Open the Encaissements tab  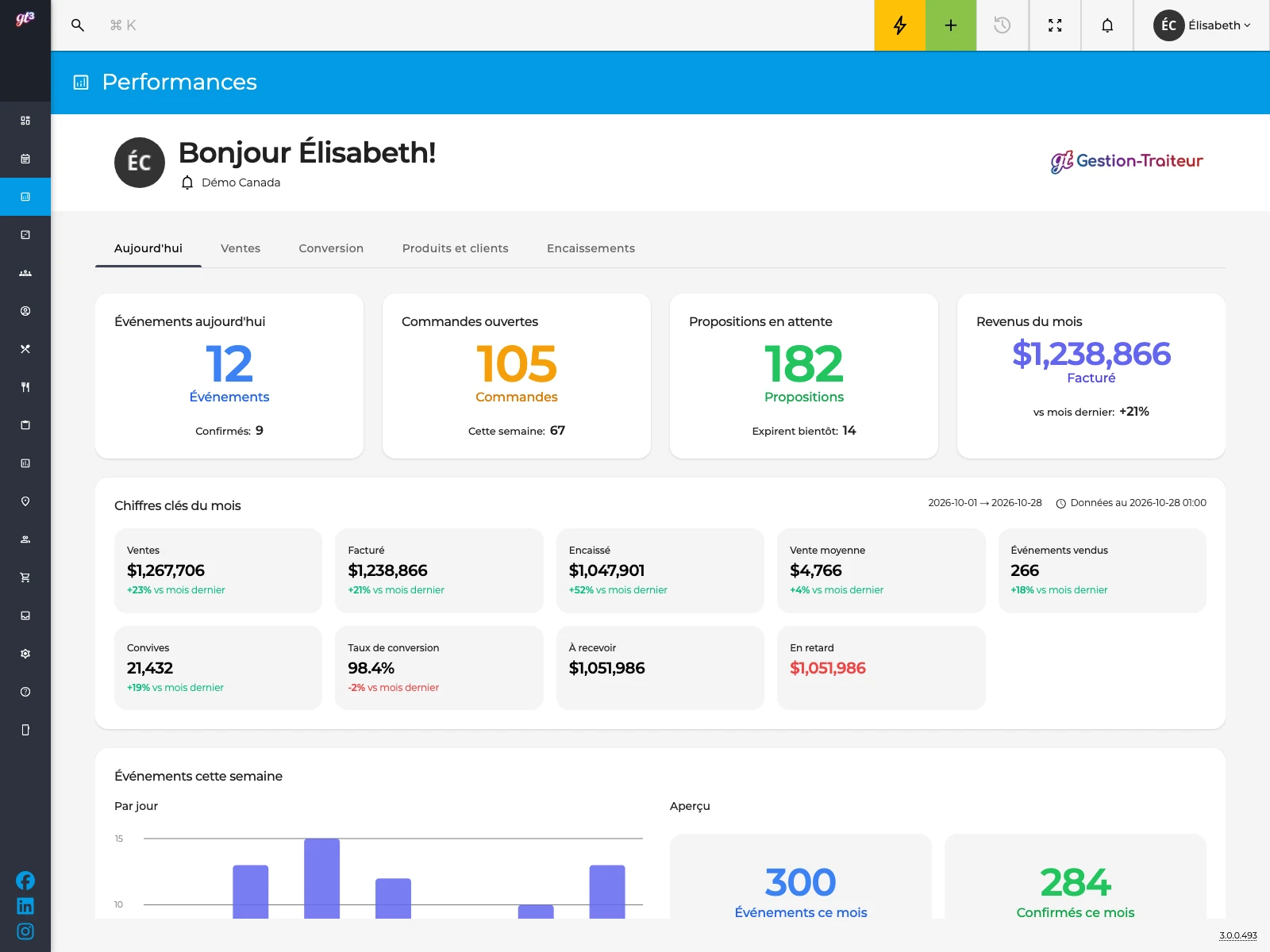(x=591, y=248)
